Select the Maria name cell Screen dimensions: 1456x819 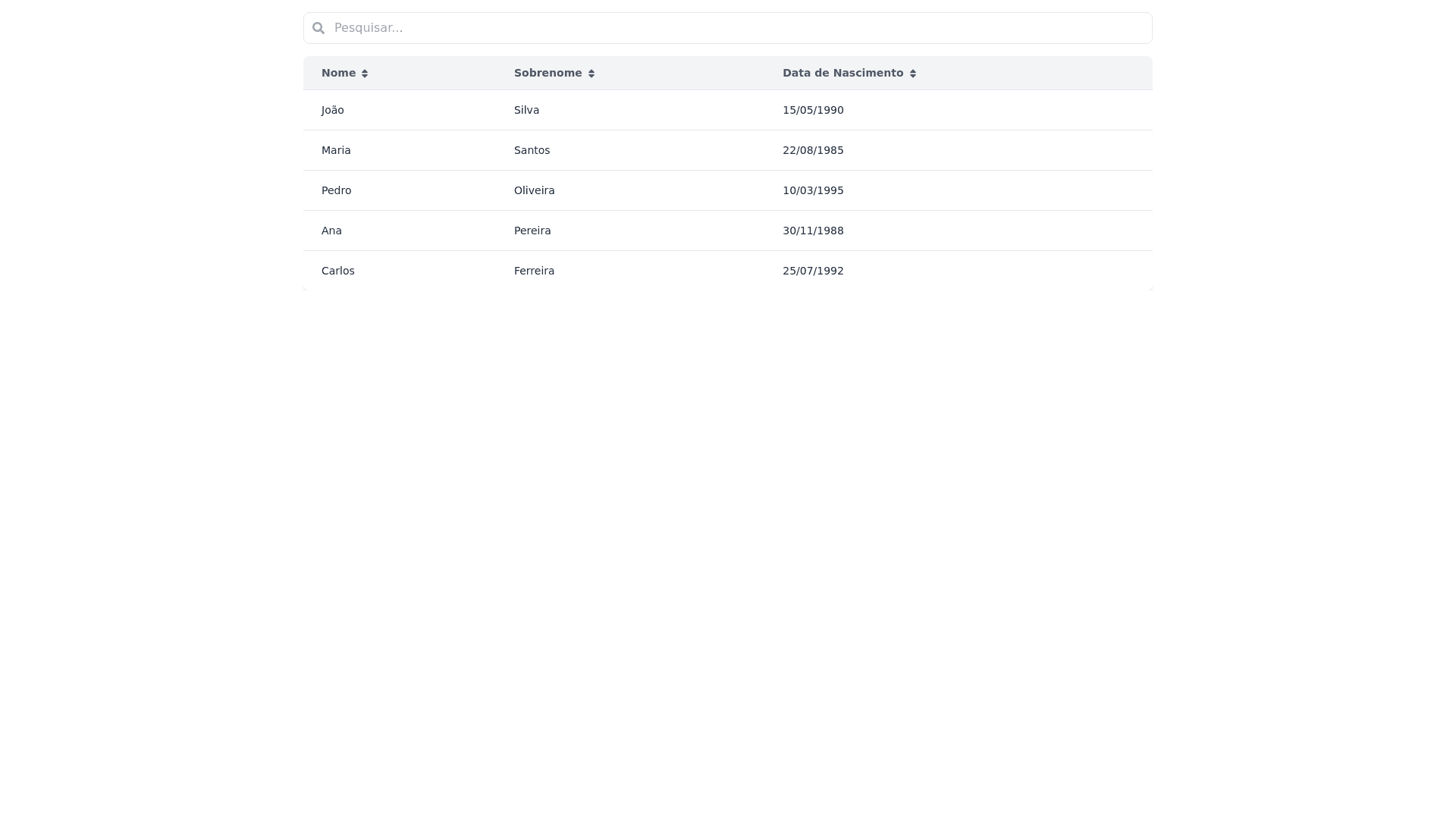click(x=336, y=150)
